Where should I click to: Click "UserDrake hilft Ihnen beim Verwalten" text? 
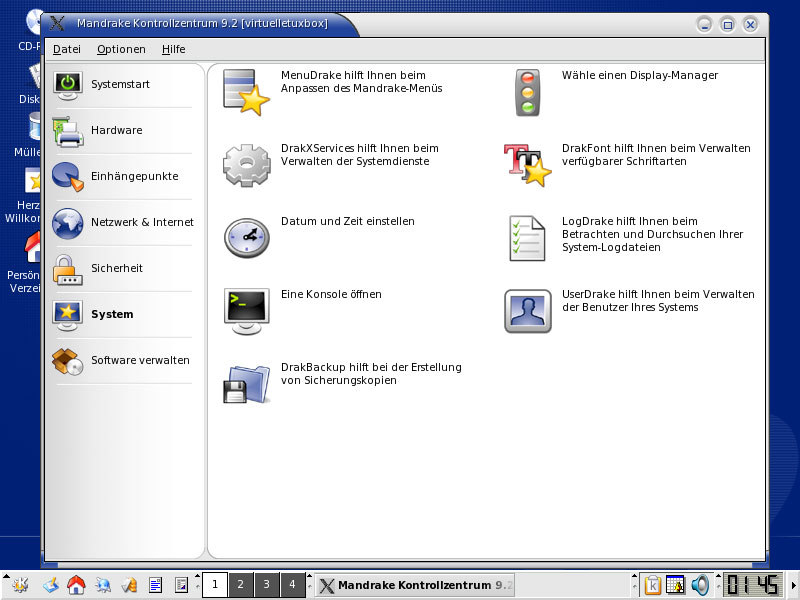658,301
